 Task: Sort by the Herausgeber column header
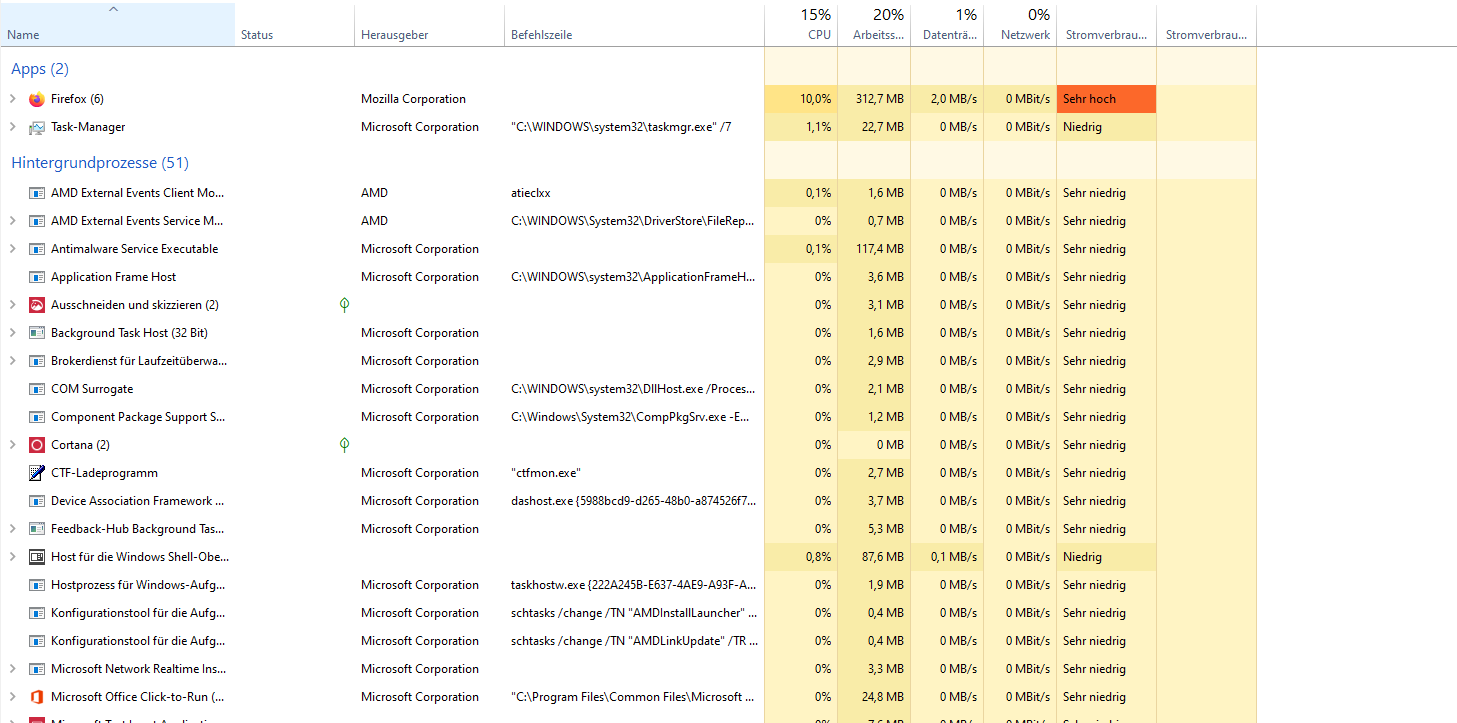point(430,25)
